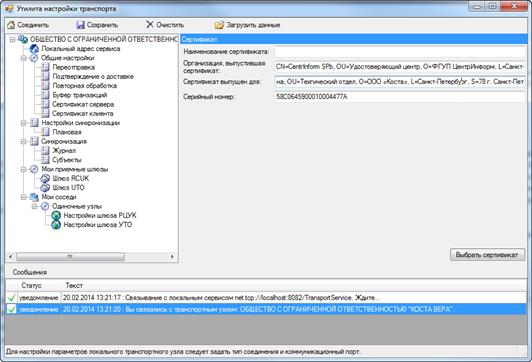The width and height of the screenshot is (532, 362).
Task: Click the Выбрать сертификат button
Action: tap(487, 255)
